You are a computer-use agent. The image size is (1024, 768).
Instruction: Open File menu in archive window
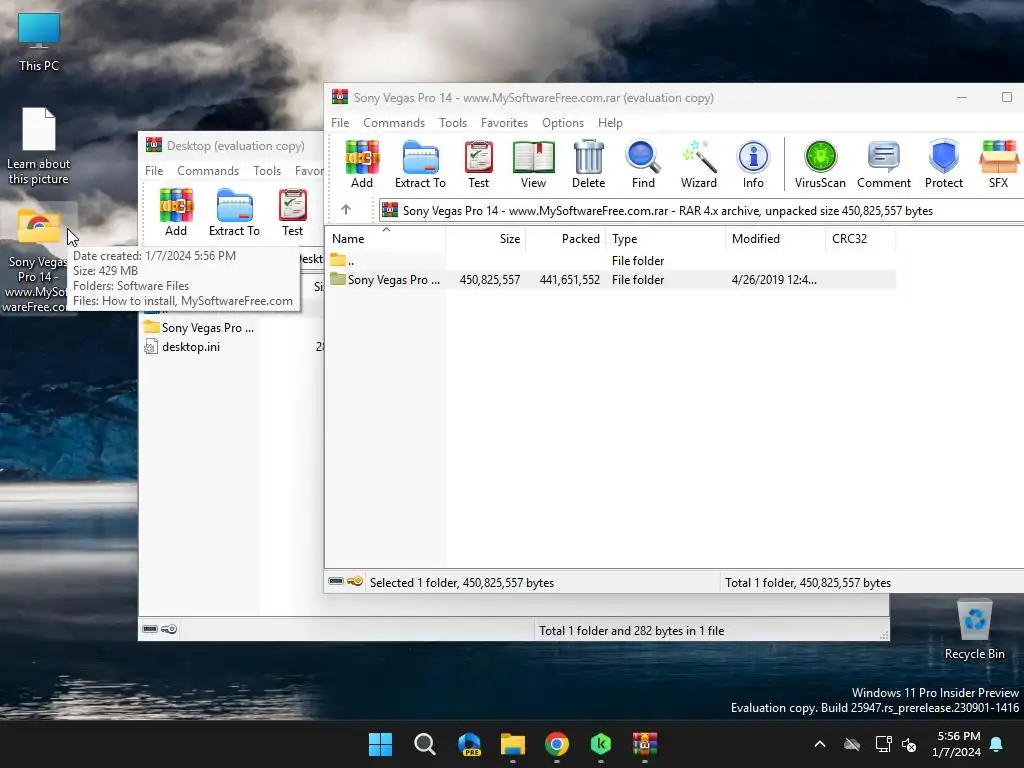tap(340, 123)
